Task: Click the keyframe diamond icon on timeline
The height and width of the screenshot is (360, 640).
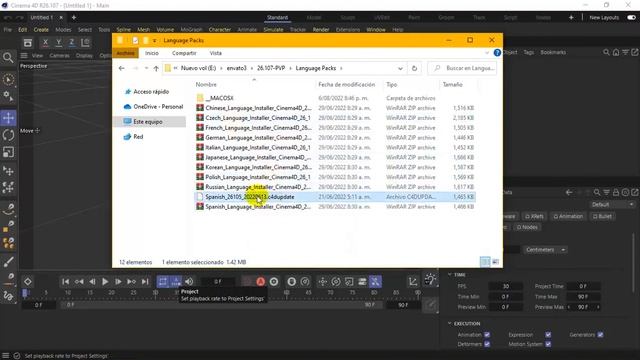Action: [27, 282]
